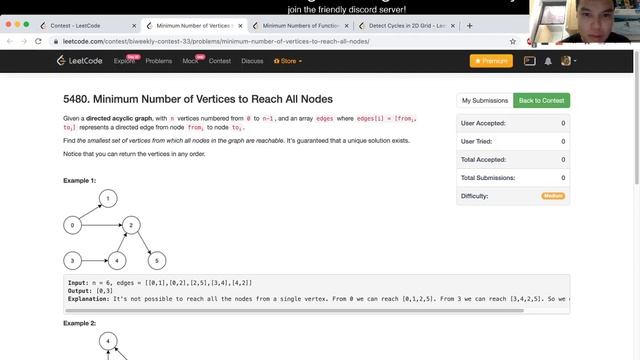
Task: Click the site lock icon in address bar
Action: point(56,41)
